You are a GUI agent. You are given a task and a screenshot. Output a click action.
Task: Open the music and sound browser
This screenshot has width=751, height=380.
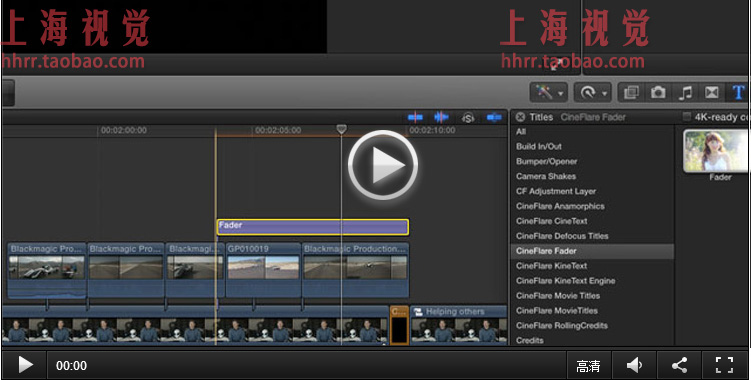[685, 92]
